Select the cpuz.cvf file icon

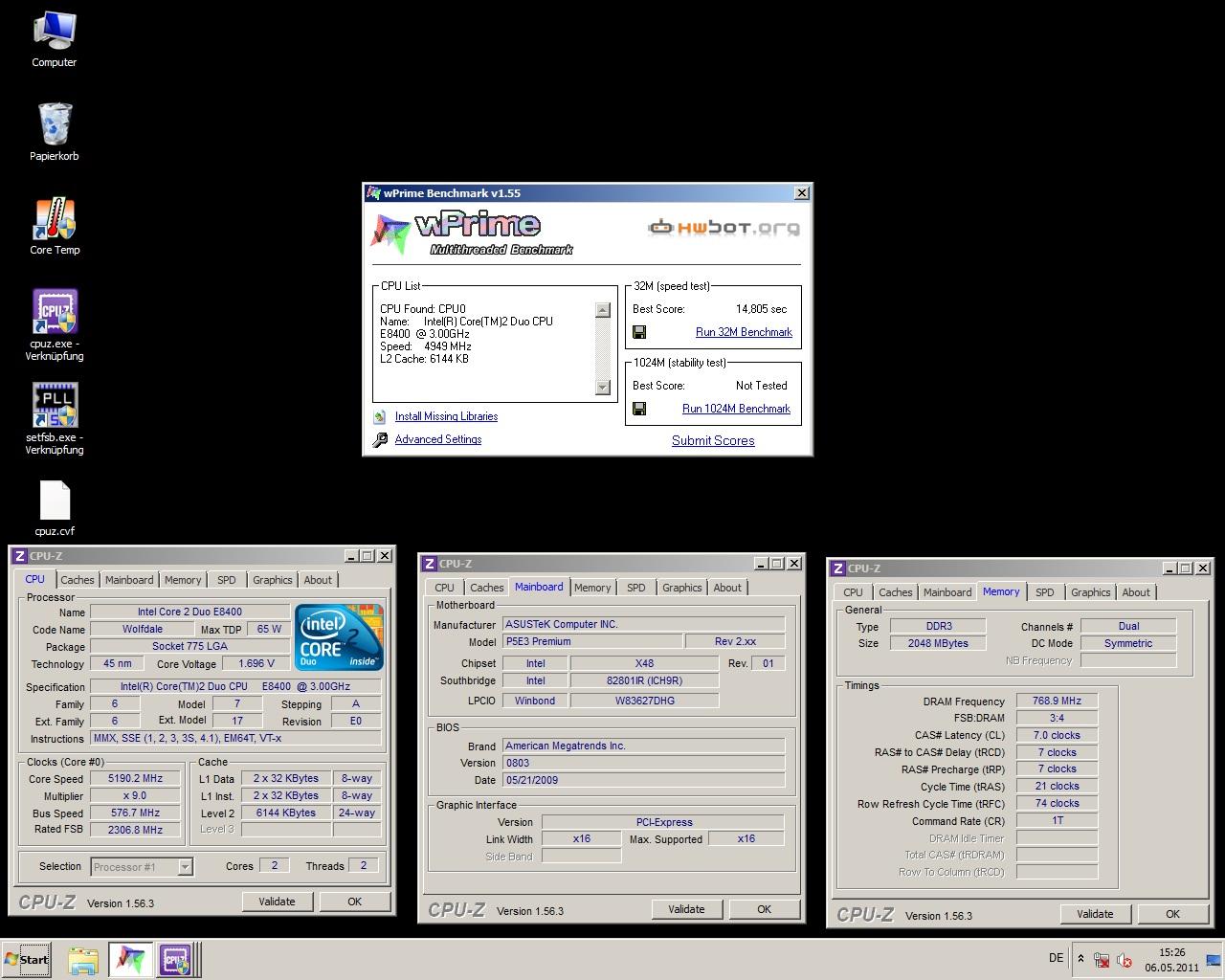pos(55,509)
